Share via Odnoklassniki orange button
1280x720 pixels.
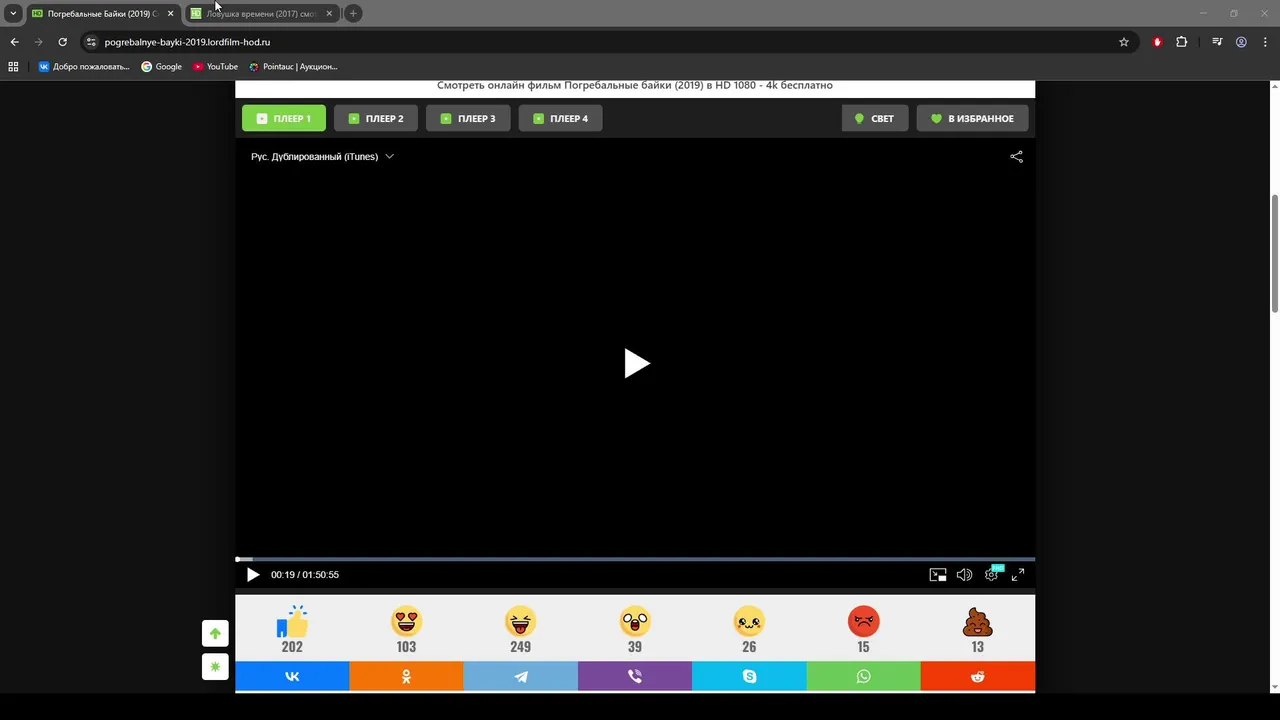coord(406,677)
